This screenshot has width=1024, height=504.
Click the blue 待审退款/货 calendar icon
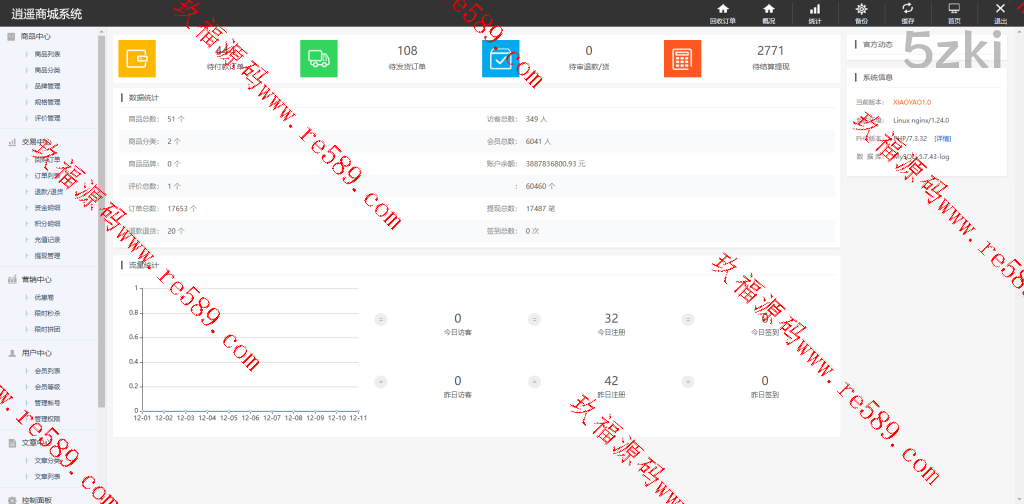tap(500, 59)
